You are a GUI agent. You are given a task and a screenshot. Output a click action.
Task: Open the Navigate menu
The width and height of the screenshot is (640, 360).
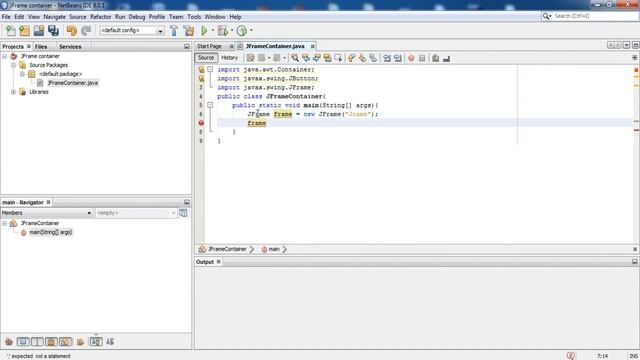(55, 17)
